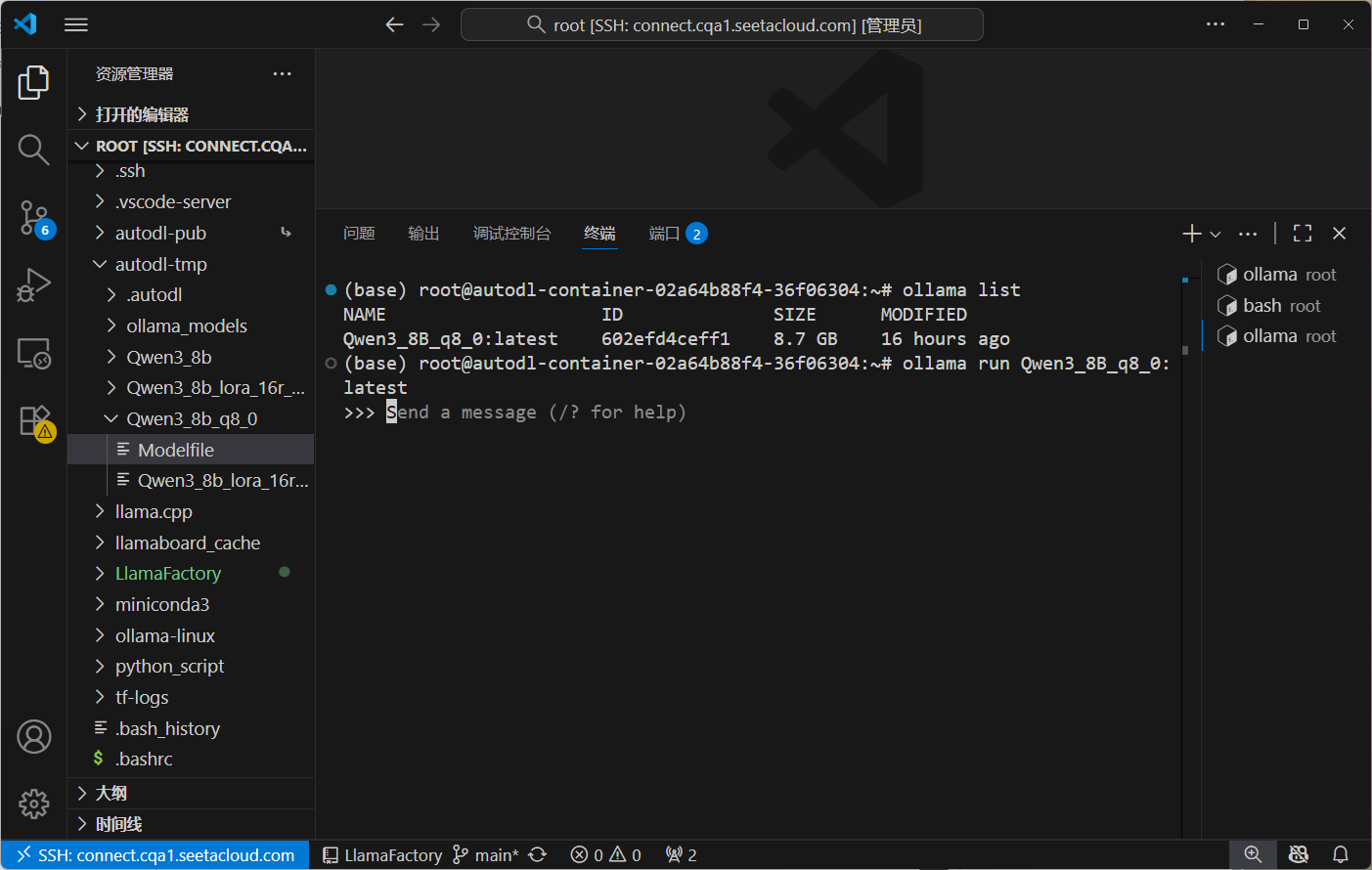Open Run and Debug view

coord(33,285)
